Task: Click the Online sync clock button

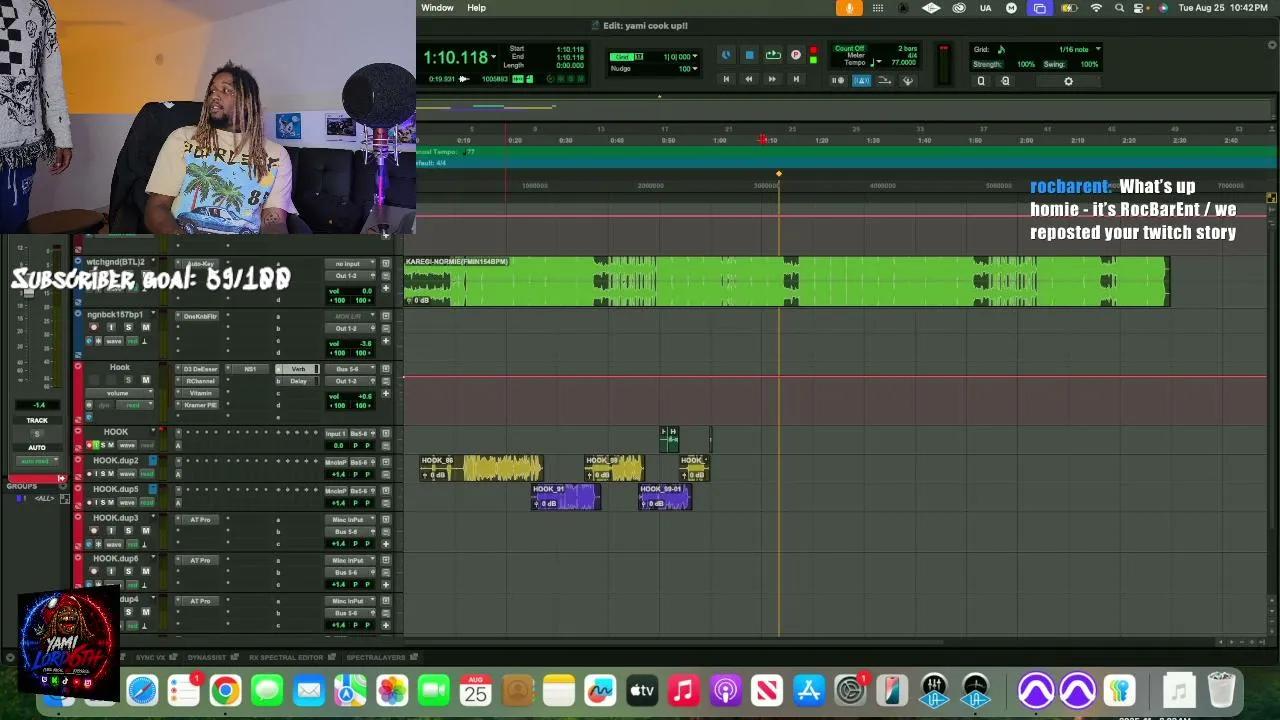Action: point(726,56)
